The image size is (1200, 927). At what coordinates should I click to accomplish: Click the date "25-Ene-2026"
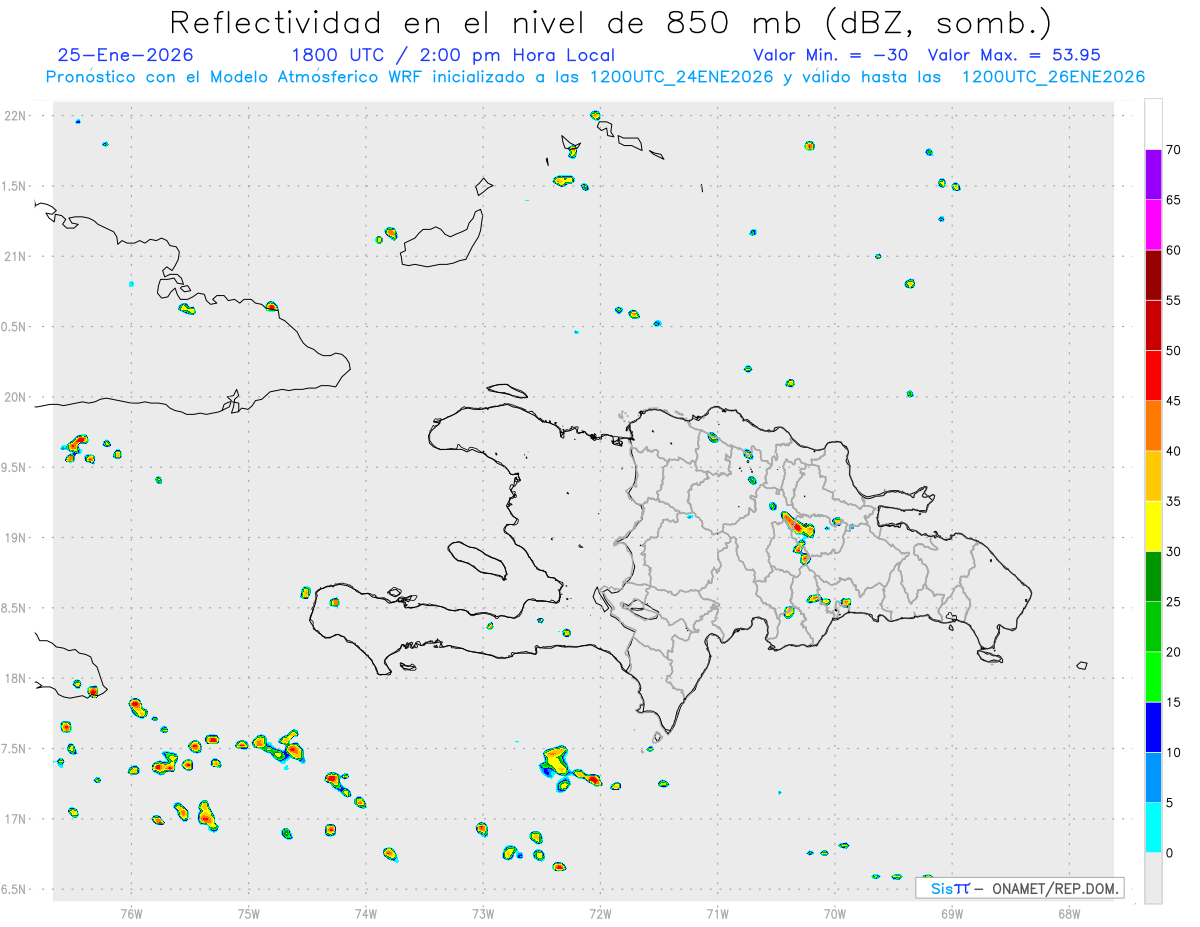[125, 55]
